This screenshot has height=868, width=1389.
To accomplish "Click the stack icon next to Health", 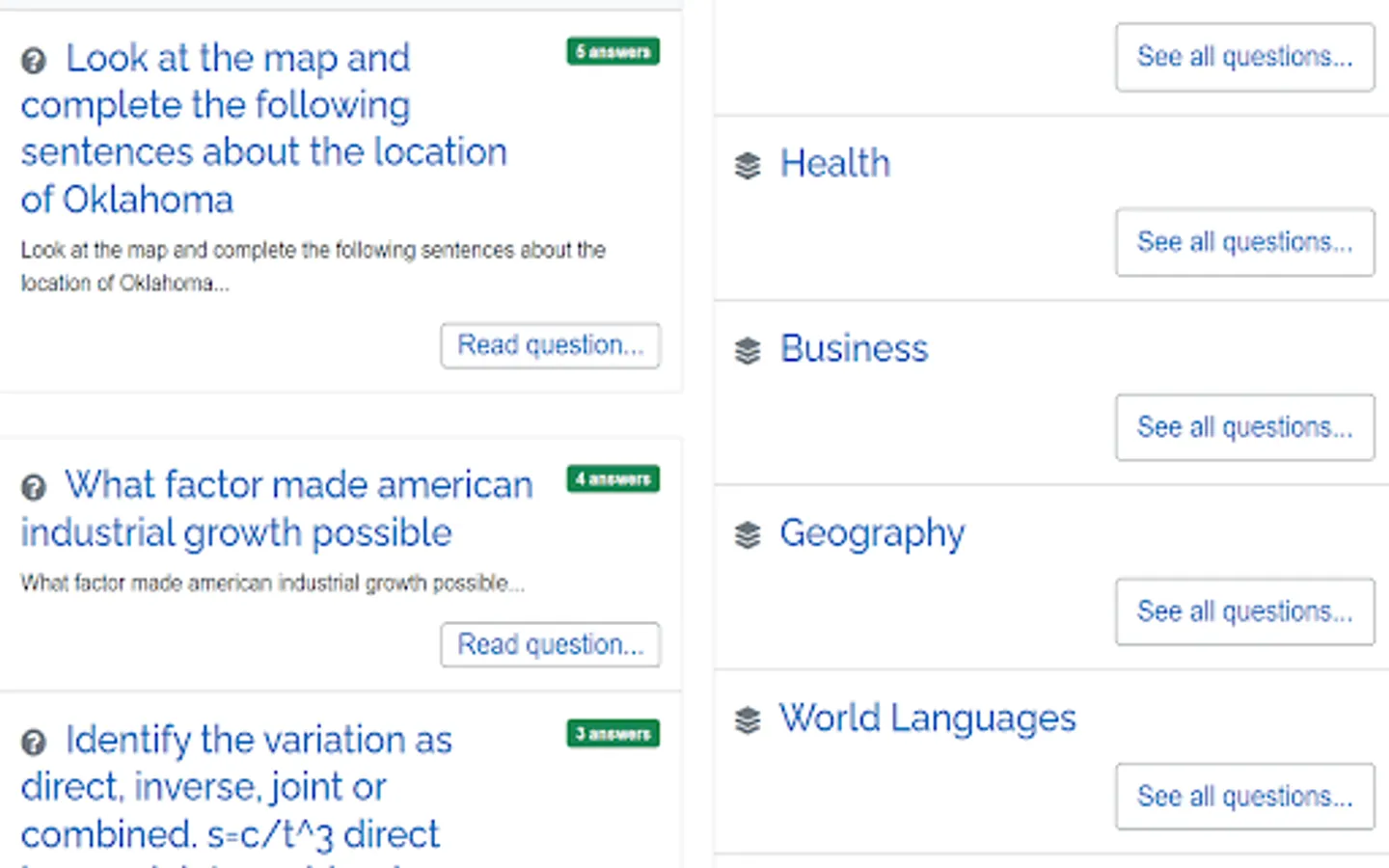I will pyautogui.click(x=748, y=166).
